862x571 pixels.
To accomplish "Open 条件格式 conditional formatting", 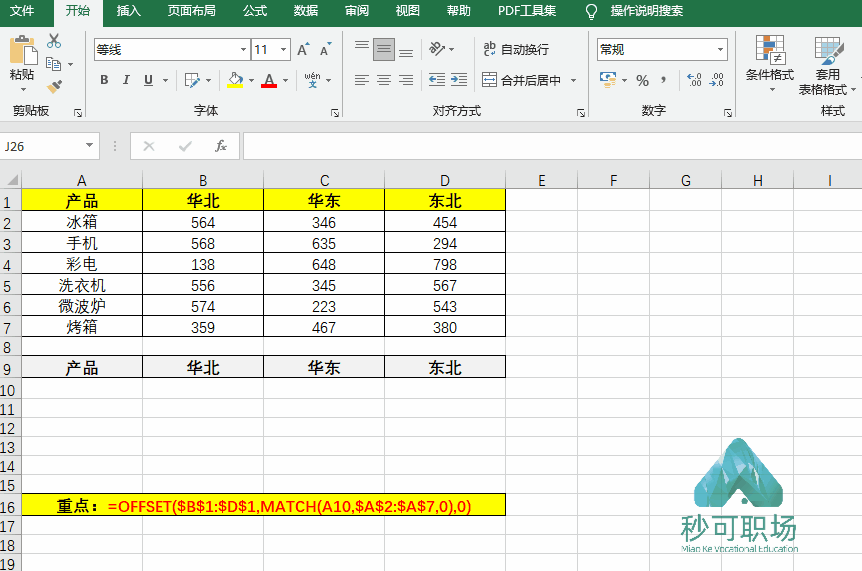I will [770, 63].
